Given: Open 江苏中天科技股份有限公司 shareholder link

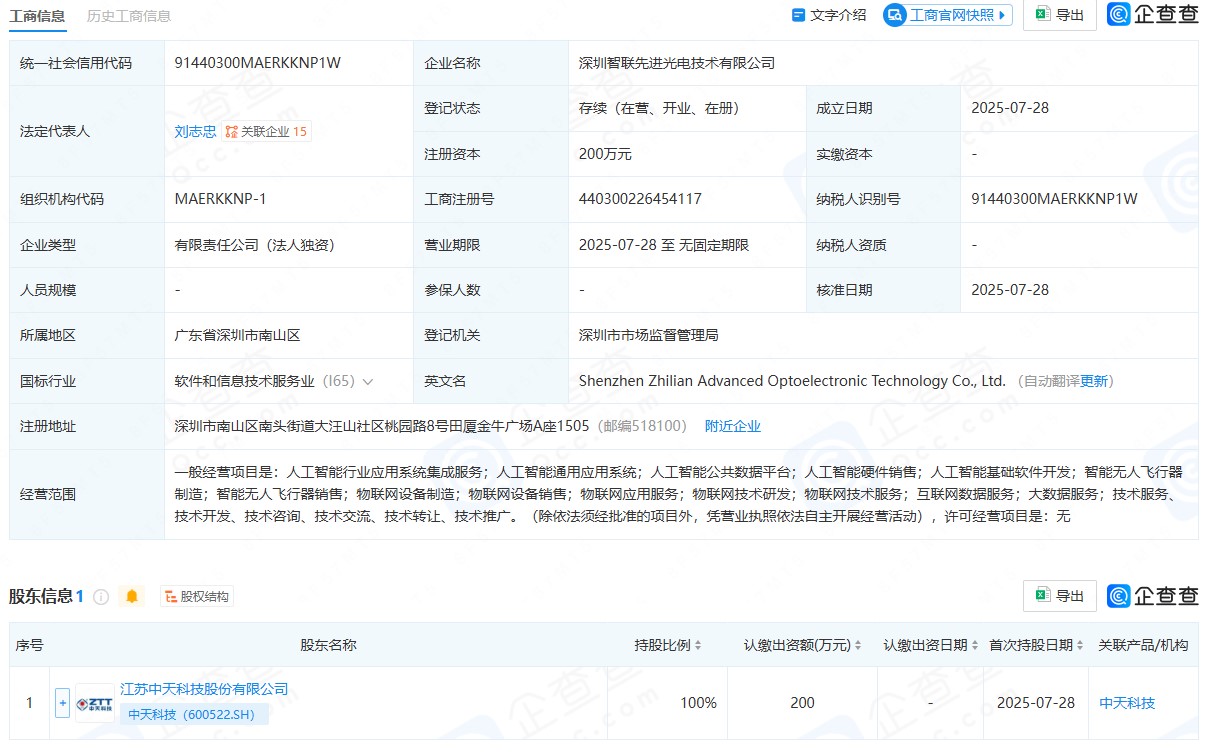Looking at the screenshot, I should coord(204,689).
